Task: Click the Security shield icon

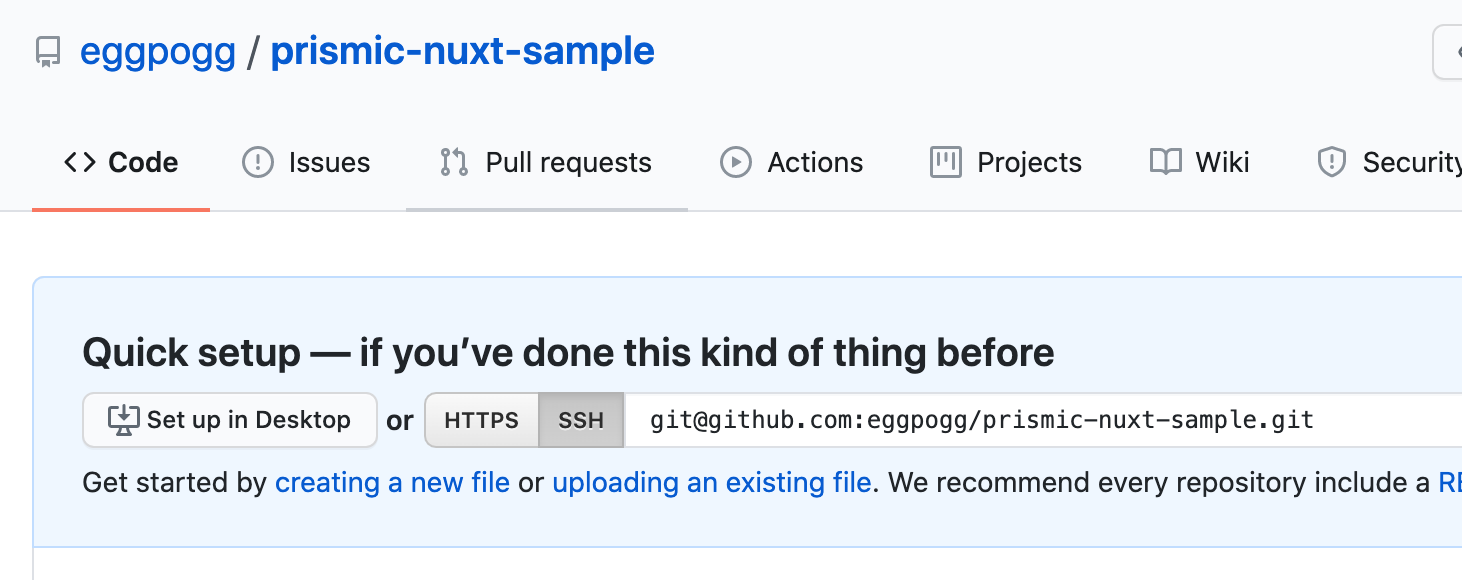Action: click(x=1332, y=162)
